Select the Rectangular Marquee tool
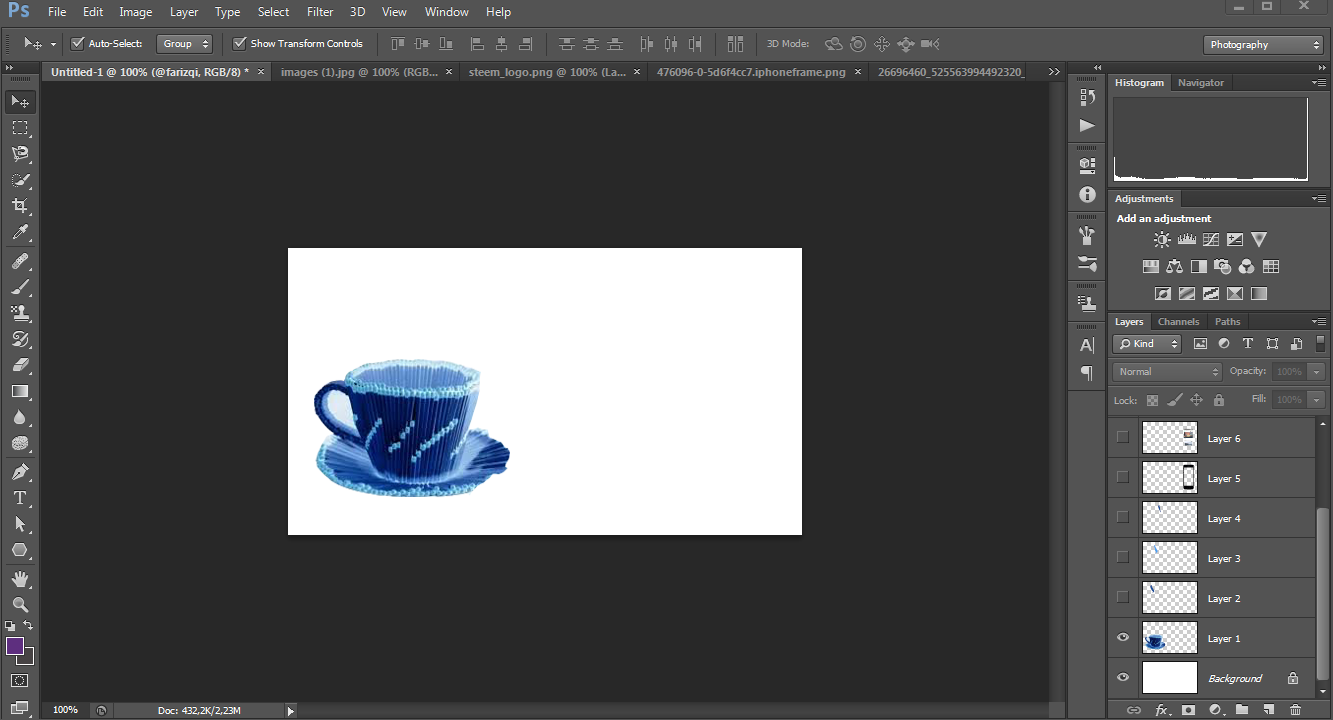The width and height of the screenshot is (1333, 720). 20,128
